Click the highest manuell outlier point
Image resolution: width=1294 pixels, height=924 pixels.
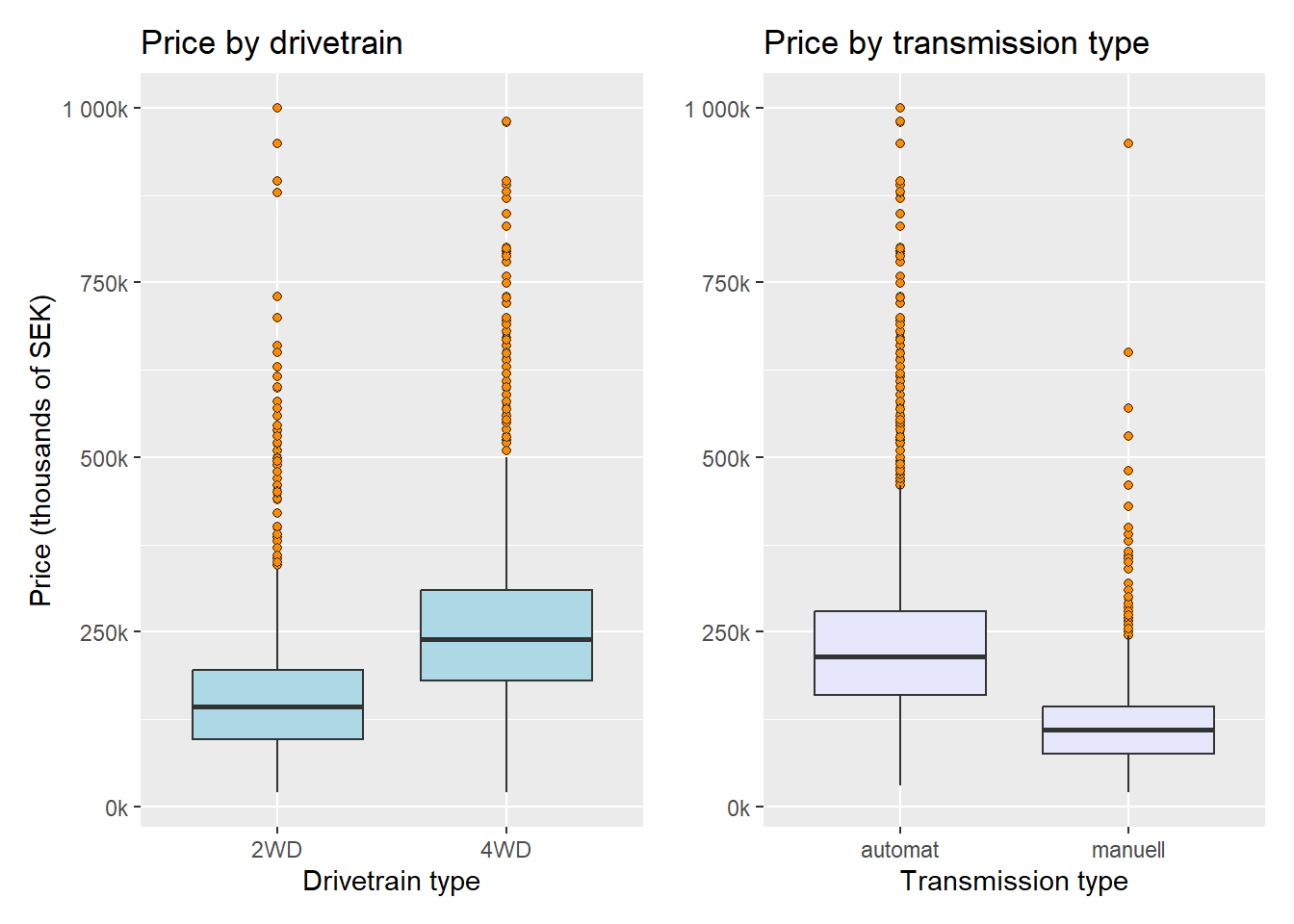[1128, 143]
